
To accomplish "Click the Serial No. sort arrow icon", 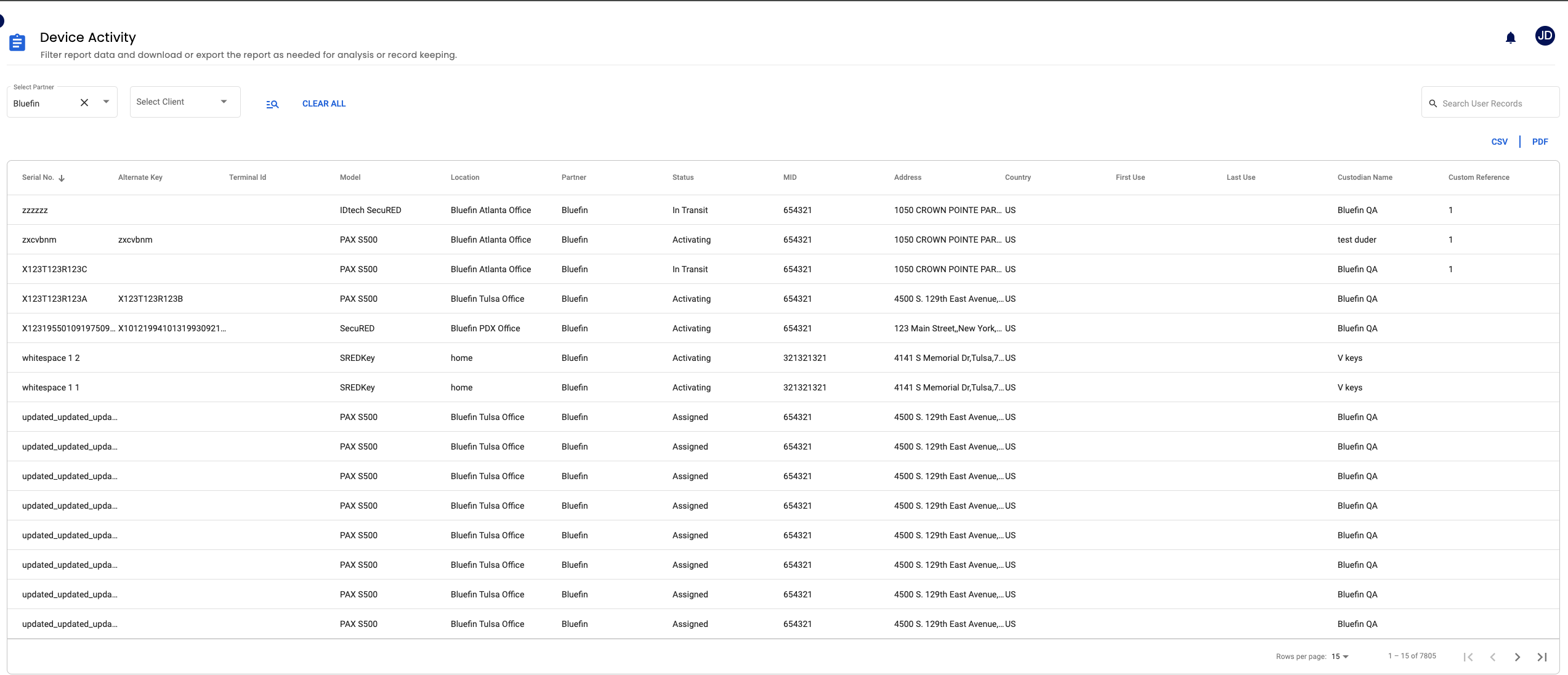I will point(62,178).
